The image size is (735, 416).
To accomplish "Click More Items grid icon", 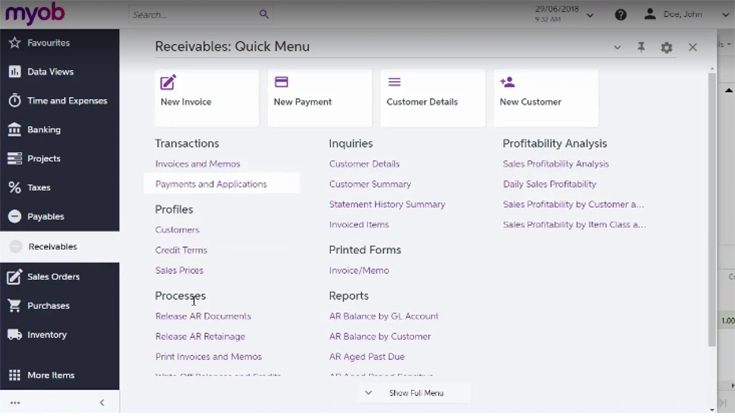I will [15, 375].
